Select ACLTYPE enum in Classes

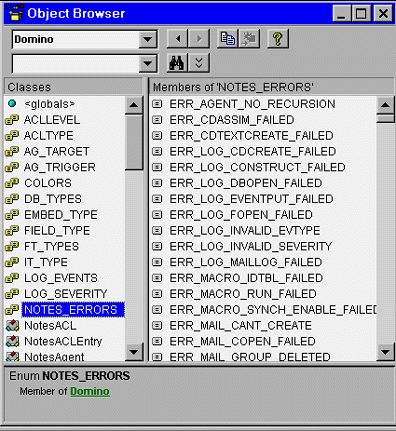49,136
